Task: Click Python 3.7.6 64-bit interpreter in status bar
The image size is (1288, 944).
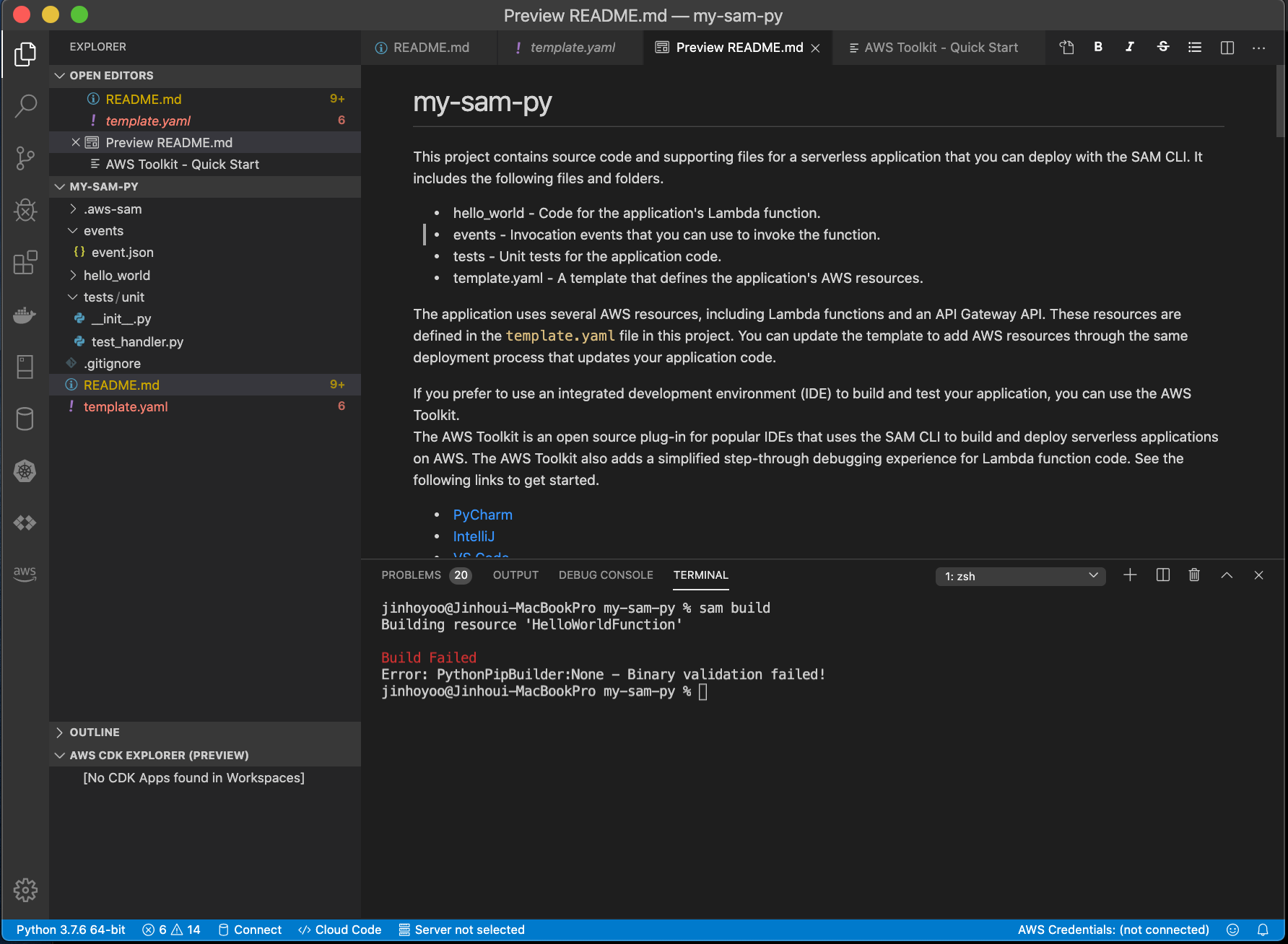Action: 71,930
